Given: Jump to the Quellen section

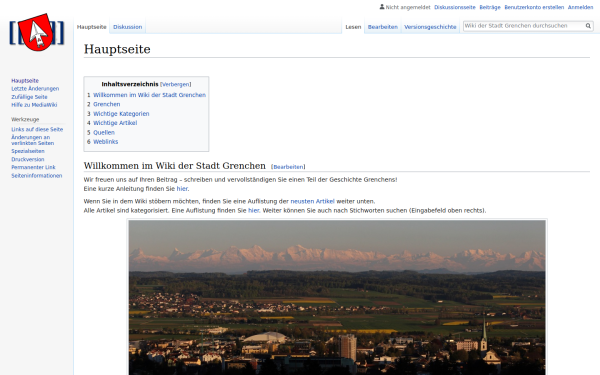Looking at the screenshot, I should [x=104, y=132].
